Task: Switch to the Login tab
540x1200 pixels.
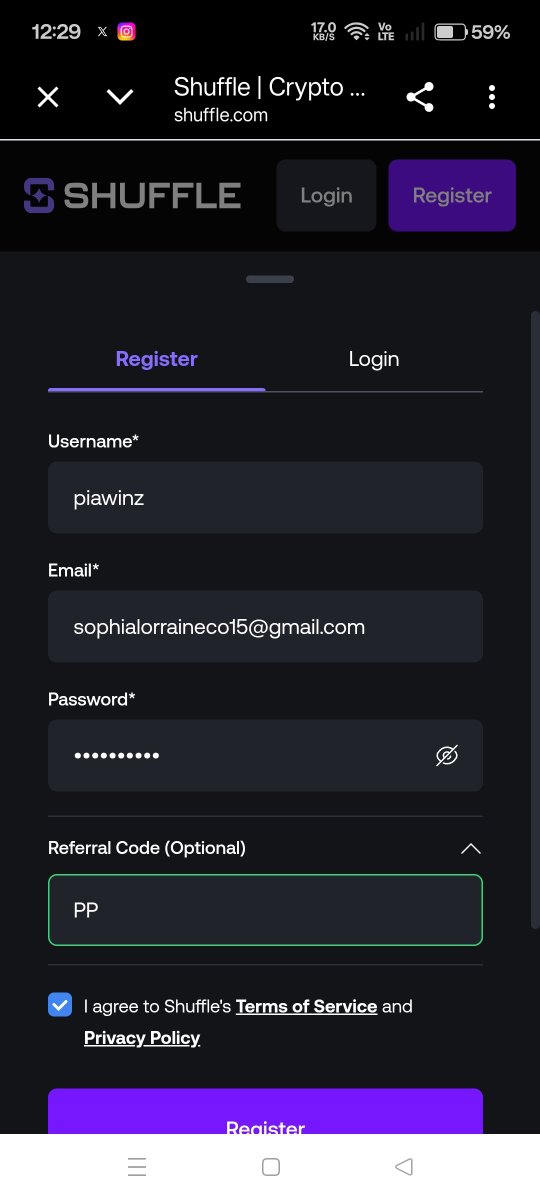Action: point(374,359)
